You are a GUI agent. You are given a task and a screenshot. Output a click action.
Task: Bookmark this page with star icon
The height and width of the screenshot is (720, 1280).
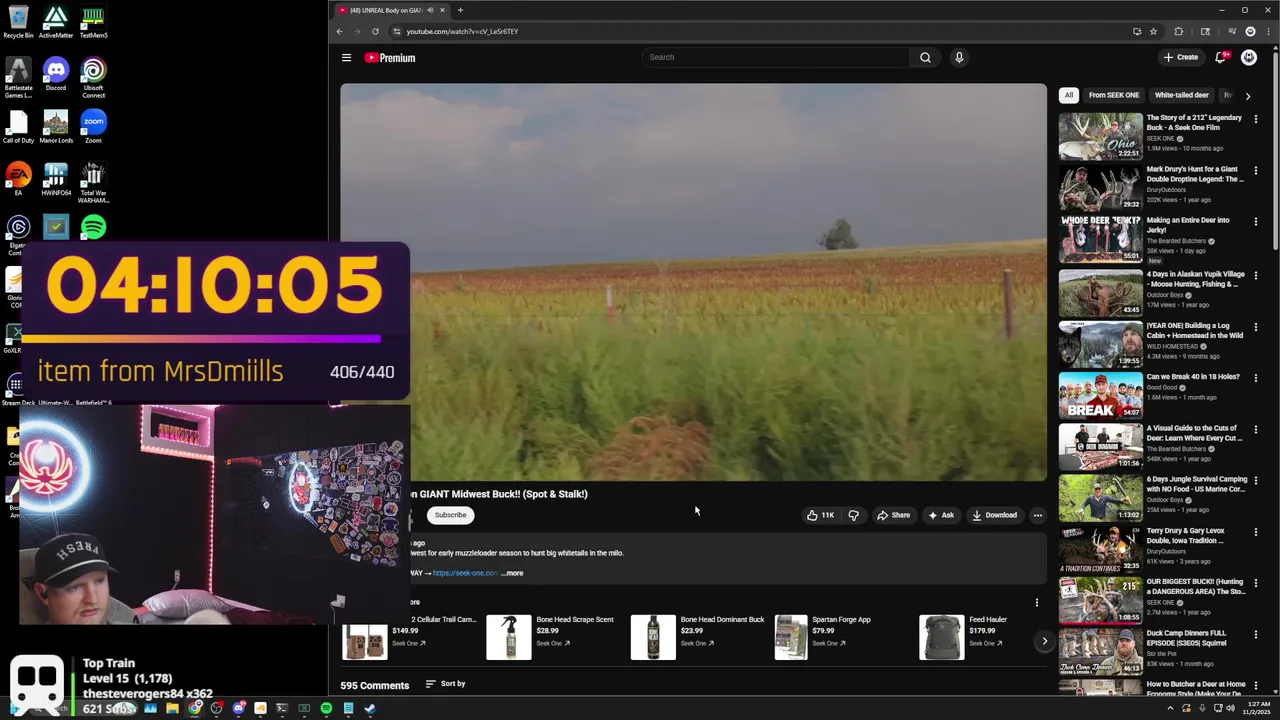pos(1153,31)
